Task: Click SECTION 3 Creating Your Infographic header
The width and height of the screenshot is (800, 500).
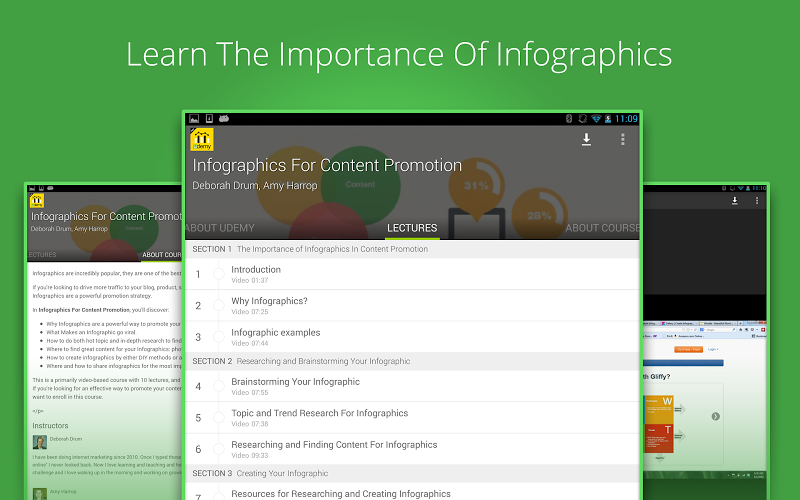Action: pyautogui.click(x=412, y=473)
